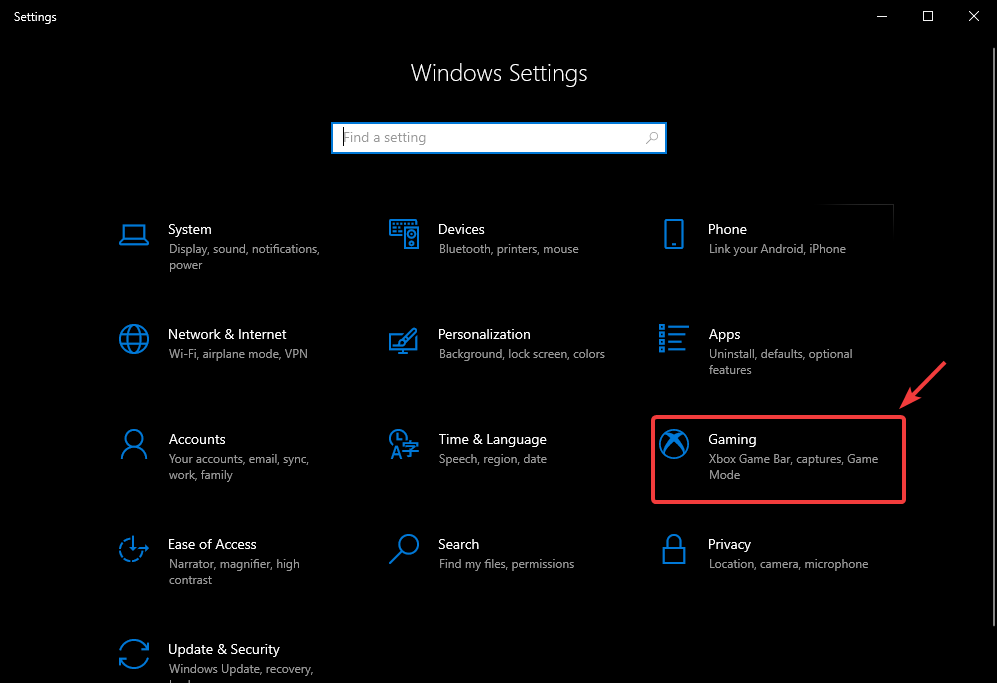Select the Time & Language icon
The width and height of the screenshot is (997, 683).
tap(403, 444)
